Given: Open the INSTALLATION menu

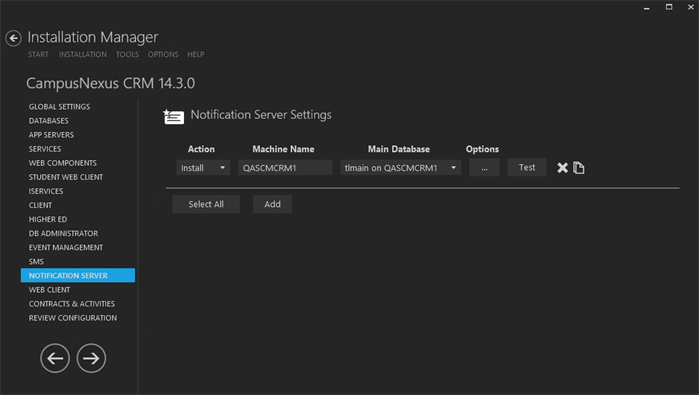Looking at the screenshot, I should [x=83, y=54].
